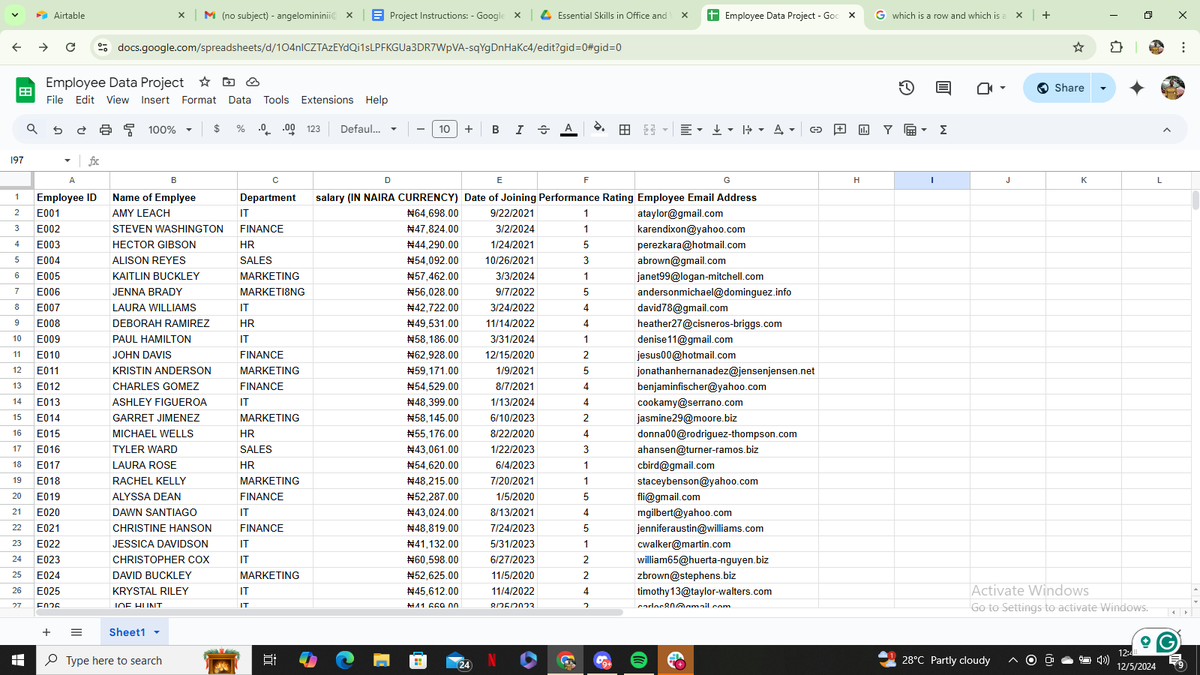Open the Gemini sparkle icon
This screenshot has width=1200, height=675.
(x=1137, y=88)
